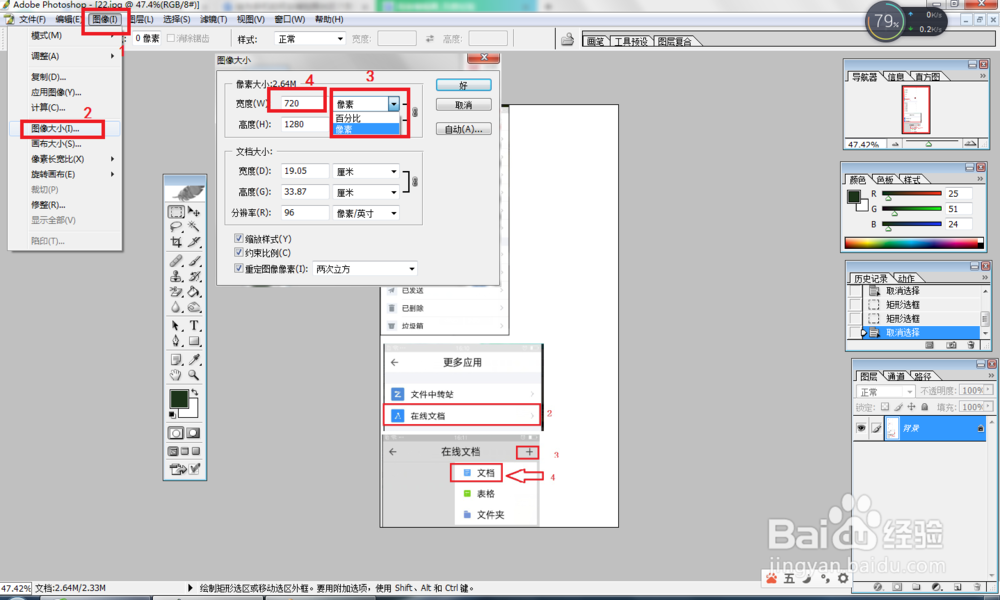
Task: Select the Rectangle shape tool
Action: point(195,340)
